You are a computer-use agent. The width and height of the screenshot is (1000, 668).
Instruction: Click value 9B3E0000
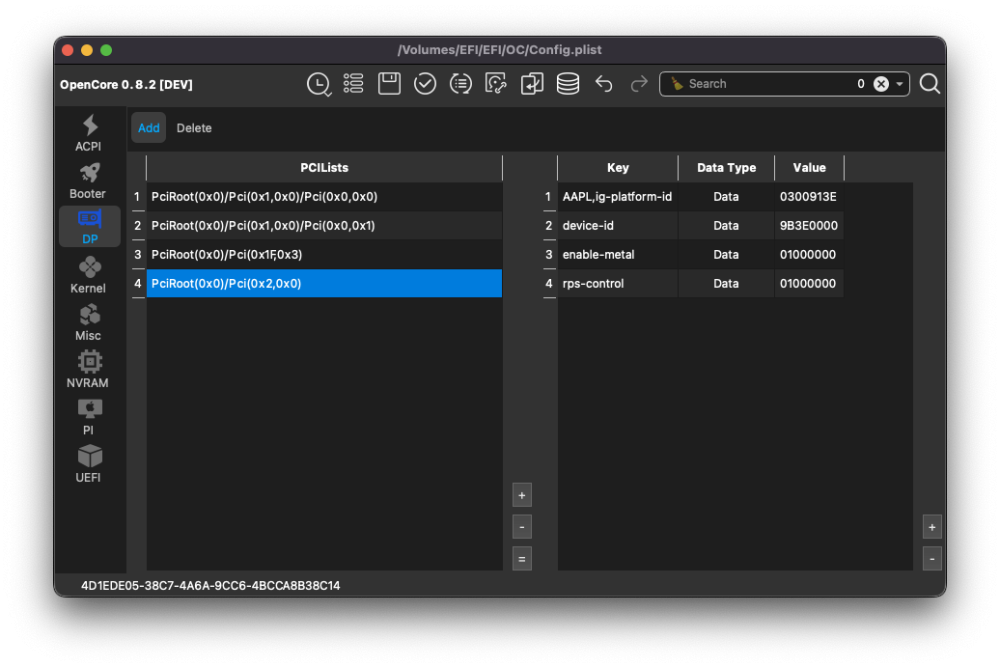pos(809,225)
